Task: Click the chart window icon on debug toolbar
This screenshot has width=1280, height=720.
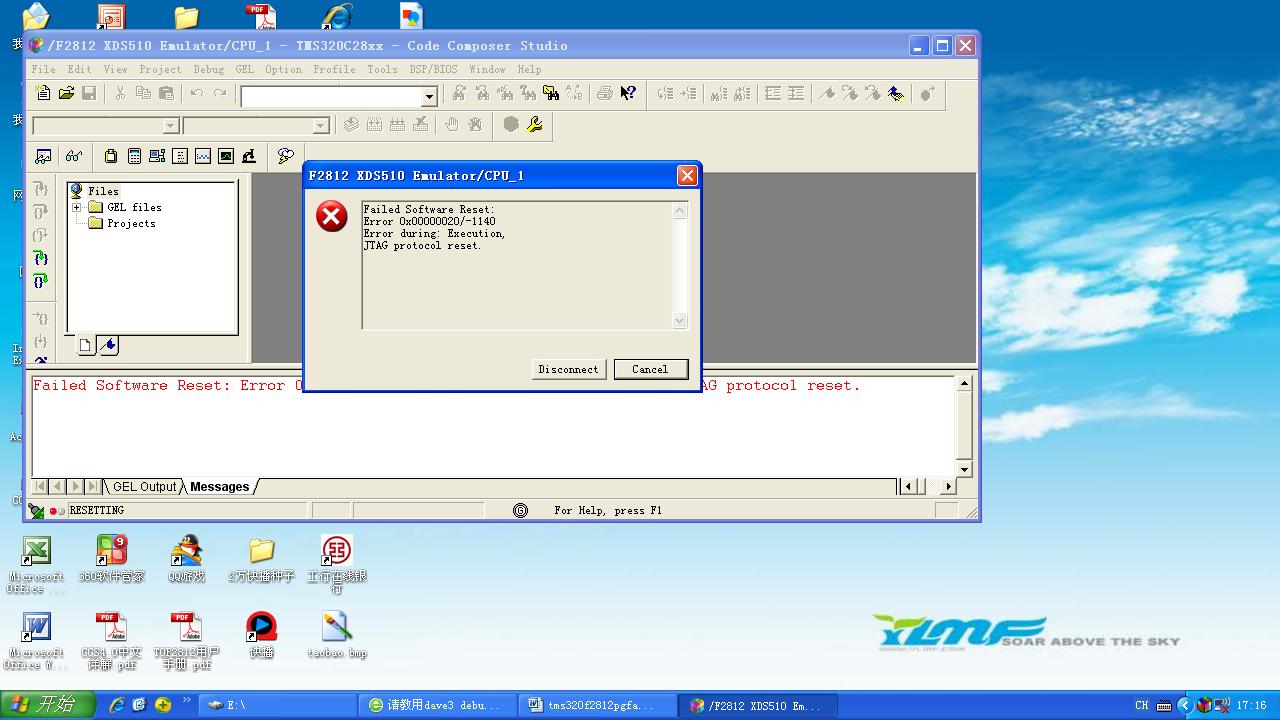Action: [x=43, y=156]
